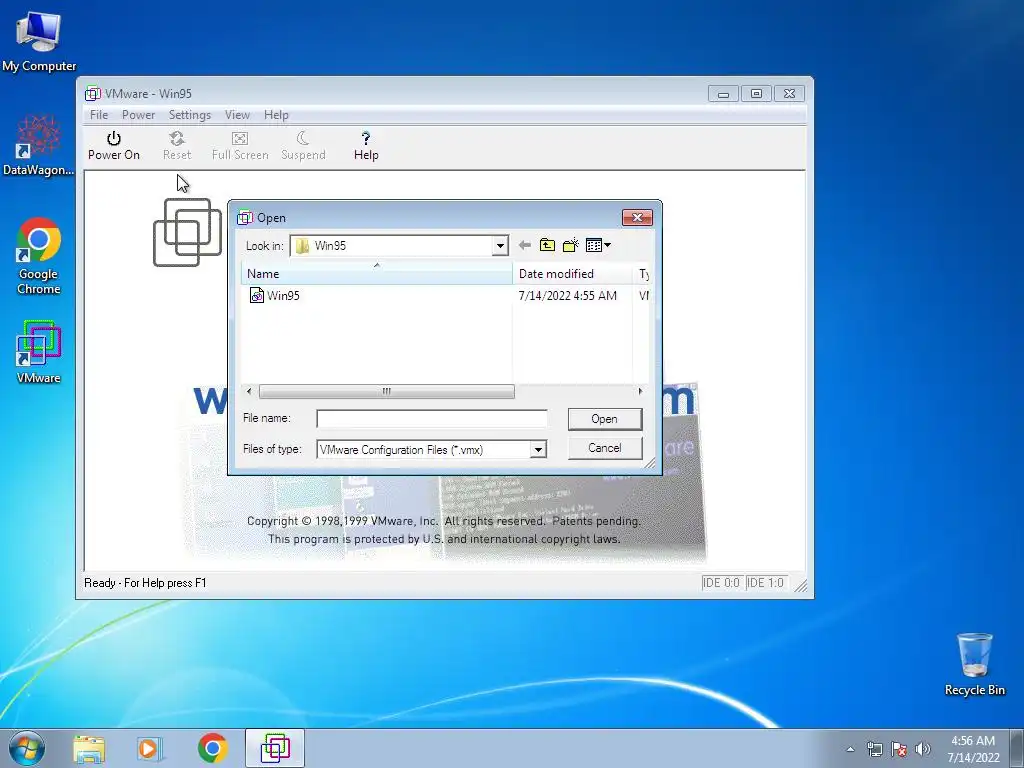Open the Help menu
This screenshot has height=768, width=1024.
pos(276,115)
